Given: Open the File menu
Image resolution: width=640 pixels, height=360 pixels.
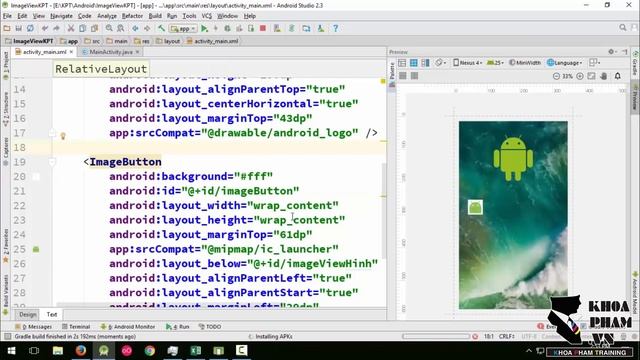Looking at the screenshot, I should 7,16.
